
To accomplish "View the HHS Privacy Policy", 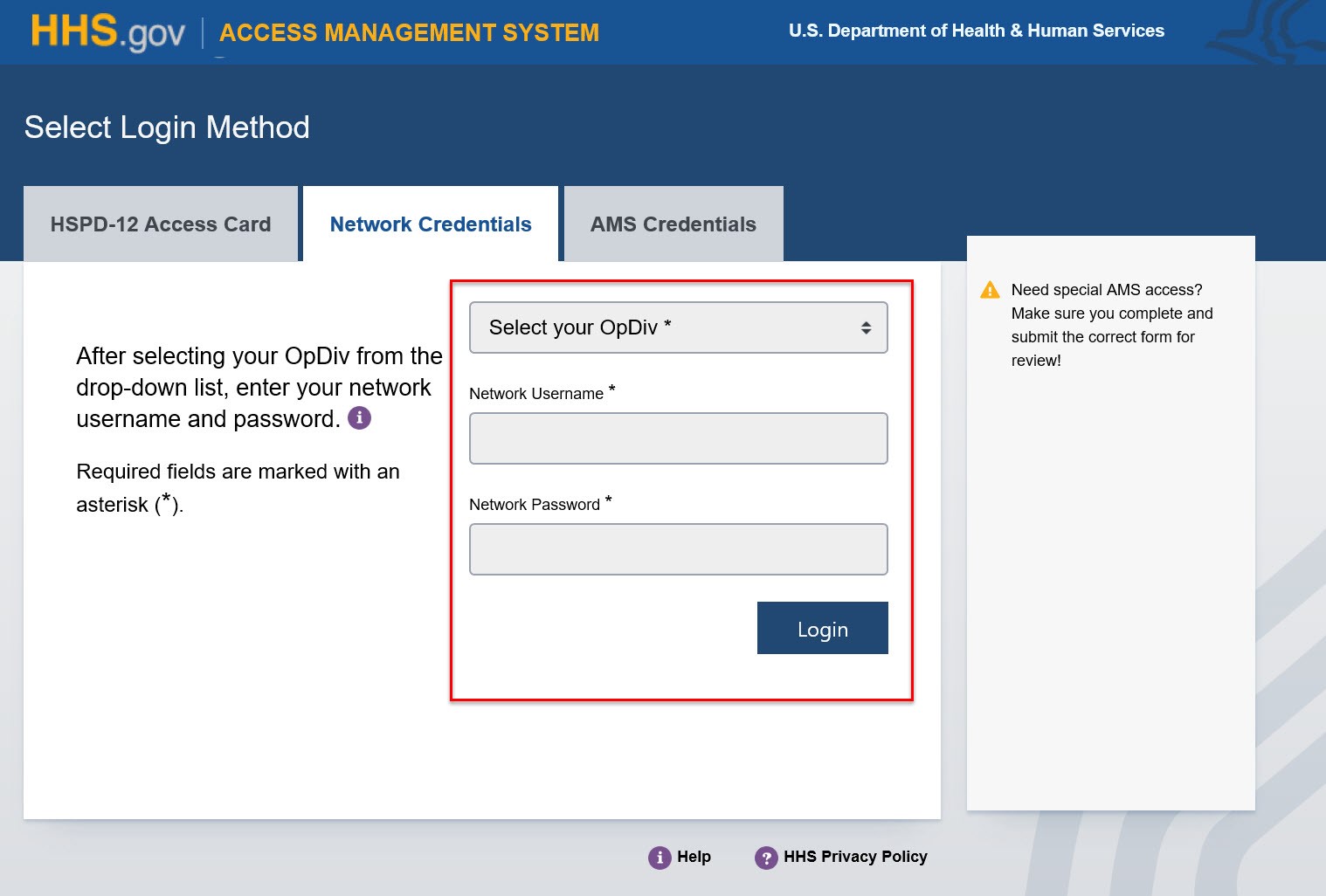I will [854, 857].
